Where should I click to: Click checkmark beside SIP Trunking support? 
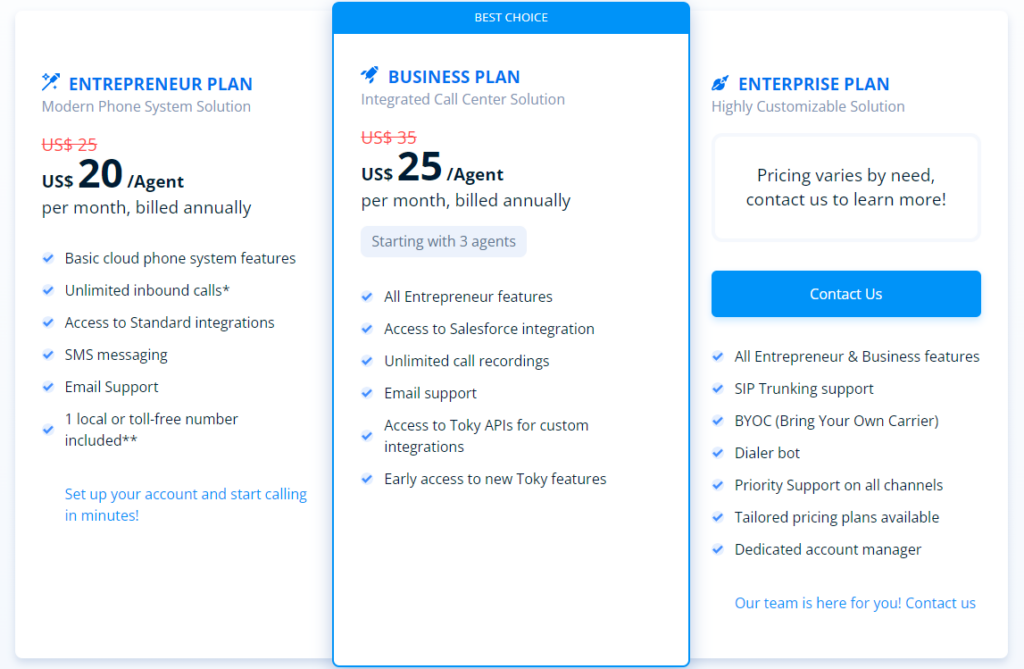click(717, 389)
